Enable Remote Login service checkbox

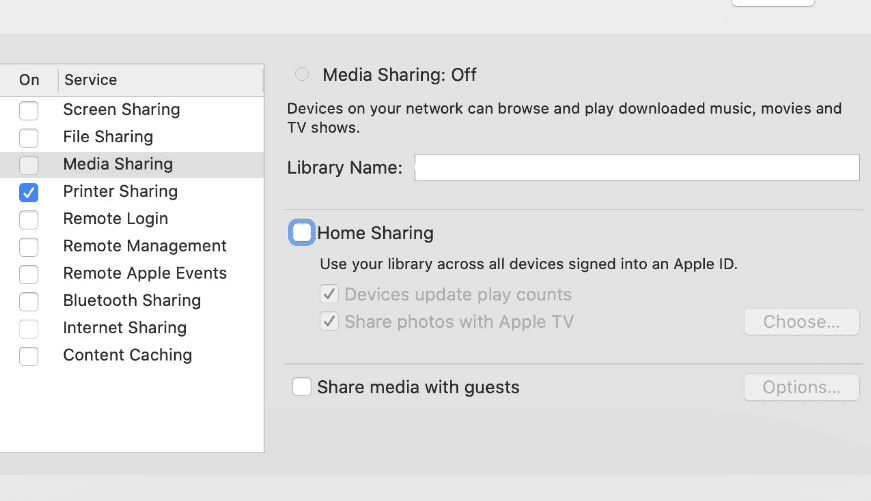pos(29,219)
